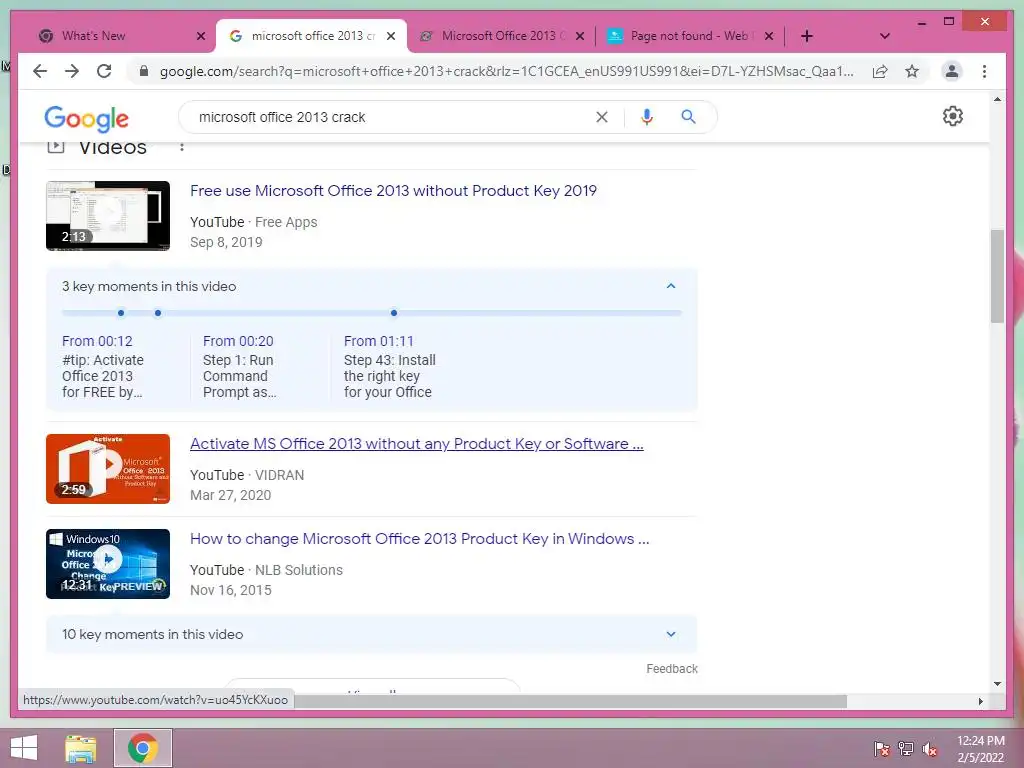Select the first timeline dot at 00:12
Viewport: 1024px width, 768px height.
click(121, 313)
